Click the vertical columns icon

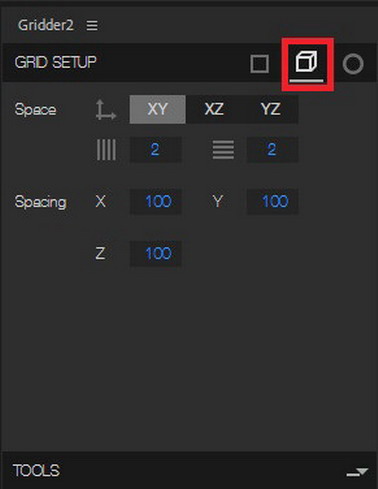[106, 150]
